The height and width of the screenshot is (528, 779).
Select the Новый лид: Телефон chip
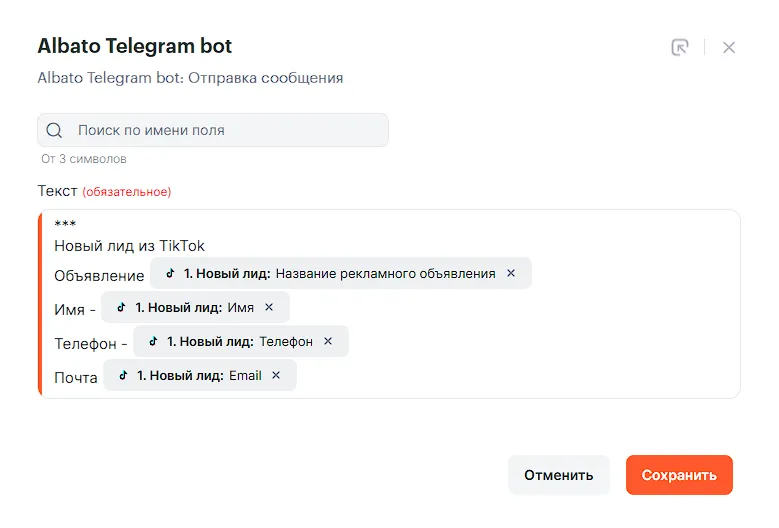point(241,341)
